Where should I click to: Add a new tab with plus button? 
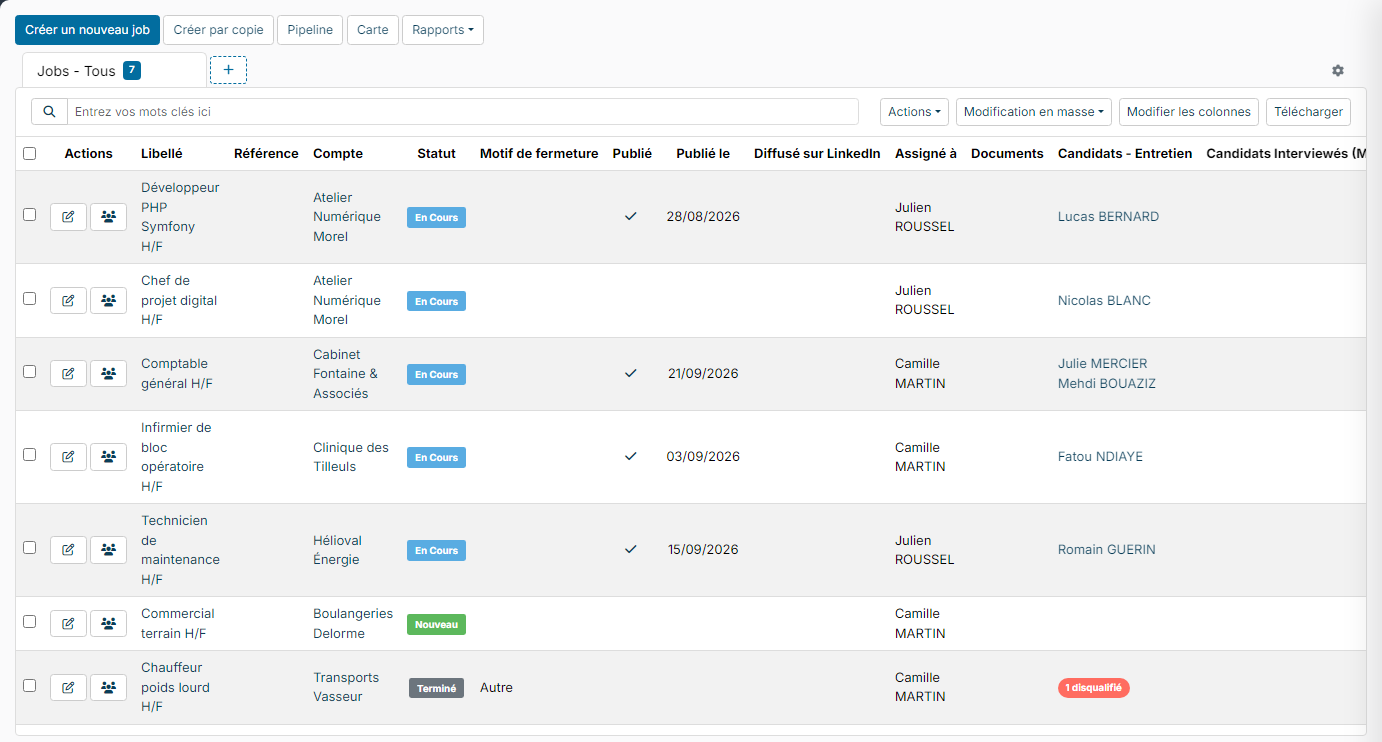coord(228,70)
